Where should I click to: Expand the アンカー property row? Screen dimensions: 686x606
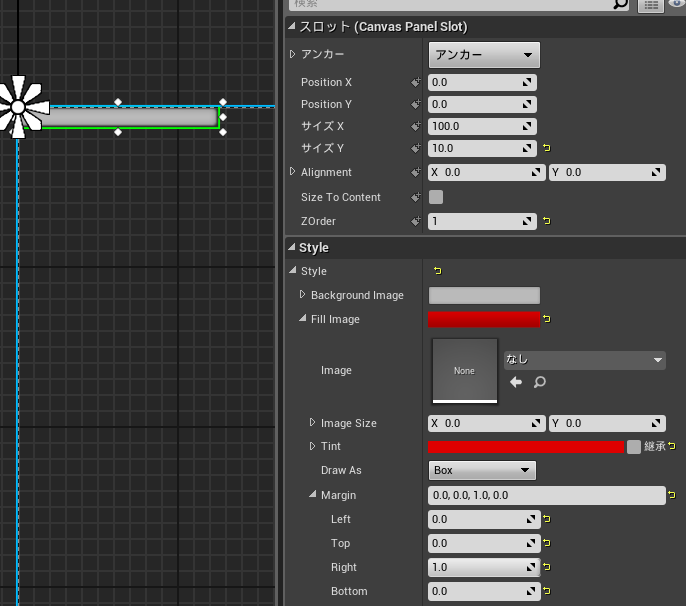[x=293, y=54]
